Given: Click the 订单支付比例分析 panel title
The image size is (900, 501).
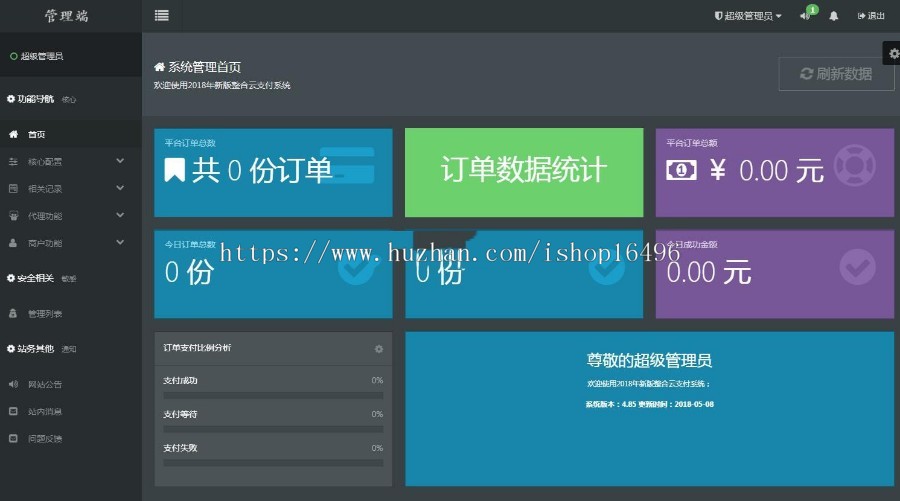Looking at the screenshot, I should (197, 348).
